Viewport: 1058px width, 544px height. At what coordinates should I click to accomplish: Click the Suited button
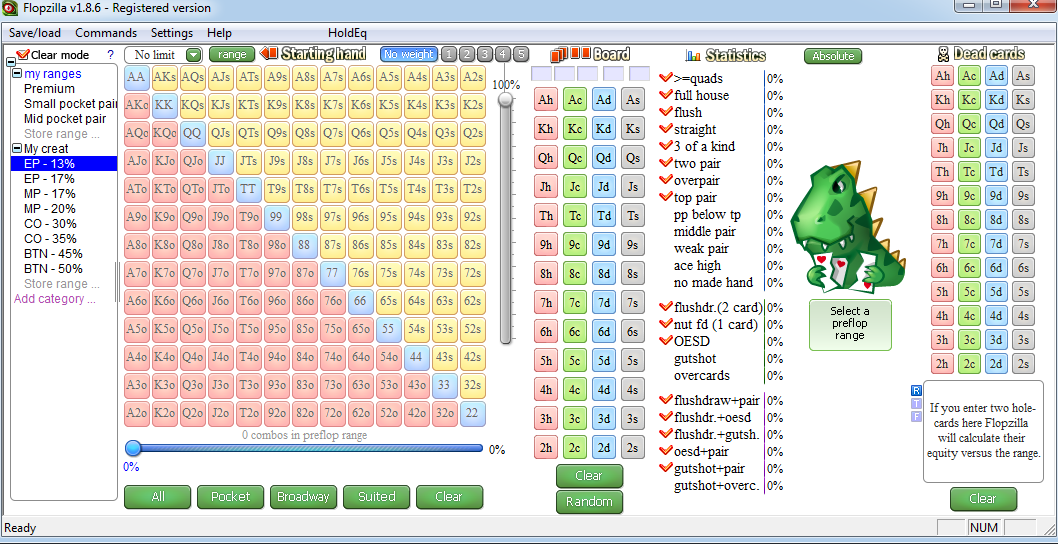(376, 497)
